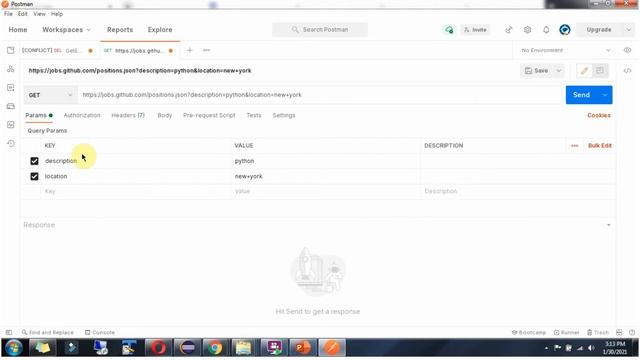
Task: Switch to the Pre-request Script tab
Action: point(209,116)
